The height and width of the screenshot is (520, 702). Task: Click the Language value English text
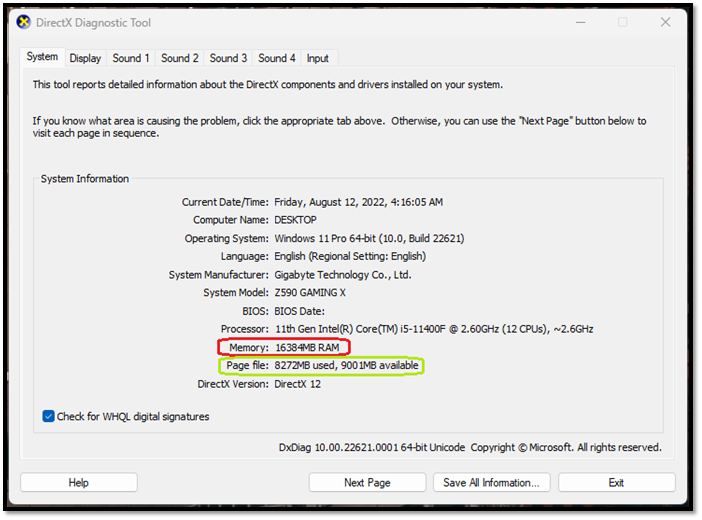point(350,256)
